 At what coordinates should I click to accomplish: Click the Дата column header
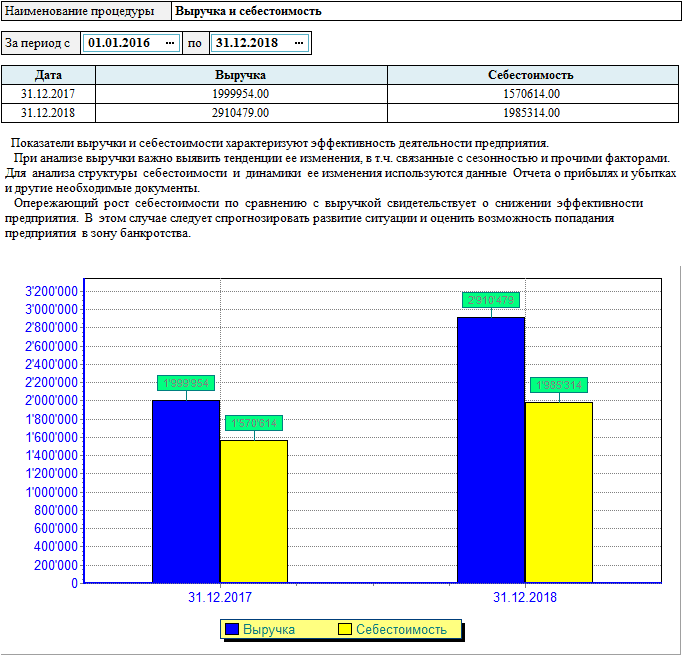pos(48,75)
